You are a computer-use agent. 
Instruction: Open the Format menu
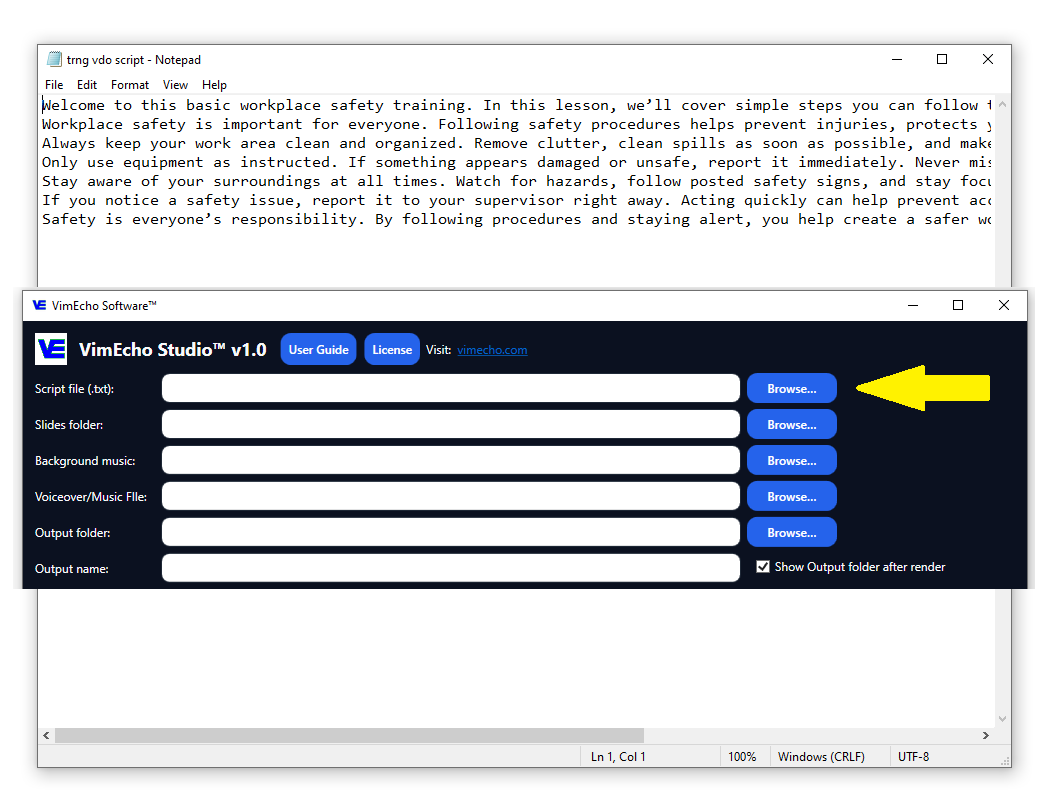129,84
